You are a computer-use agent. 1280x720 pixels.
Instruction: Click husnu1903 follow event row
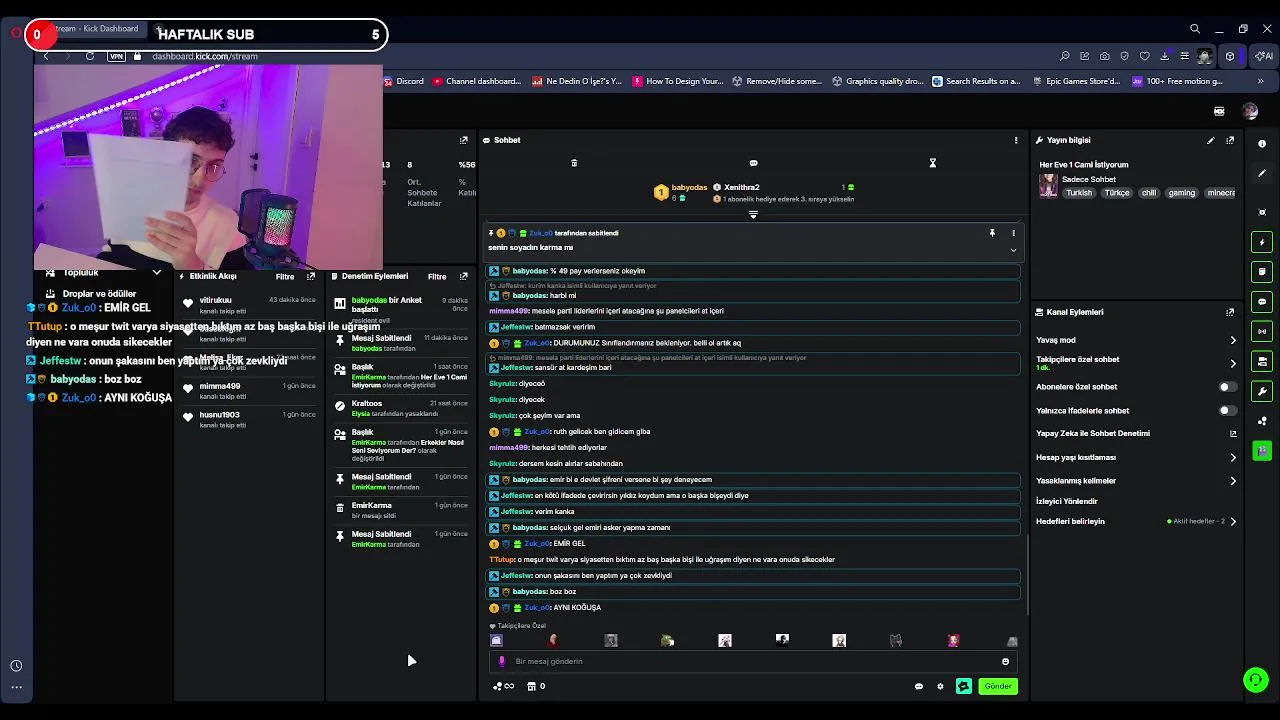(249, 419)
